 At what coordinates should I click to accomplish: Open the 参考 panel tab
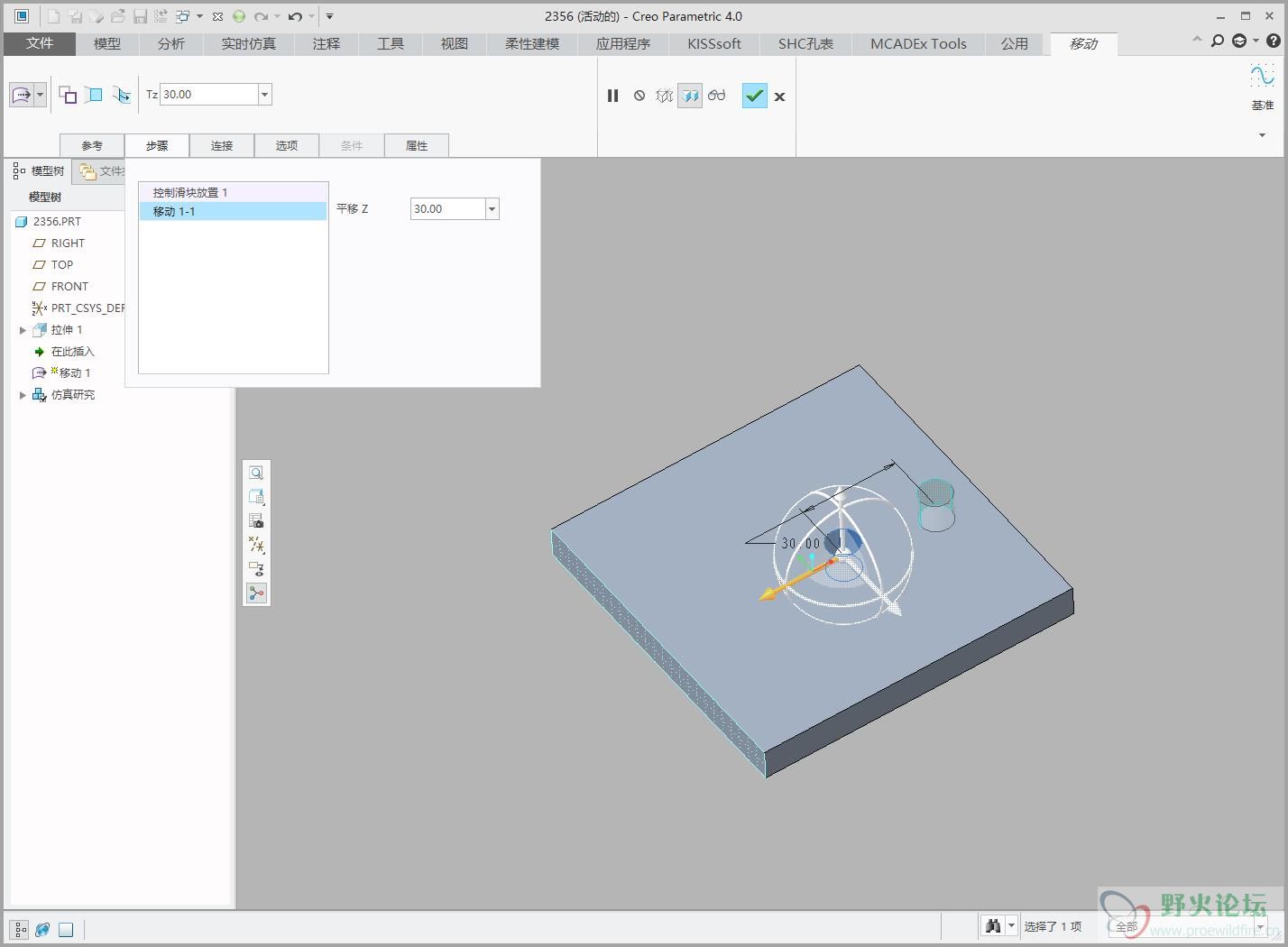[92, 145]
